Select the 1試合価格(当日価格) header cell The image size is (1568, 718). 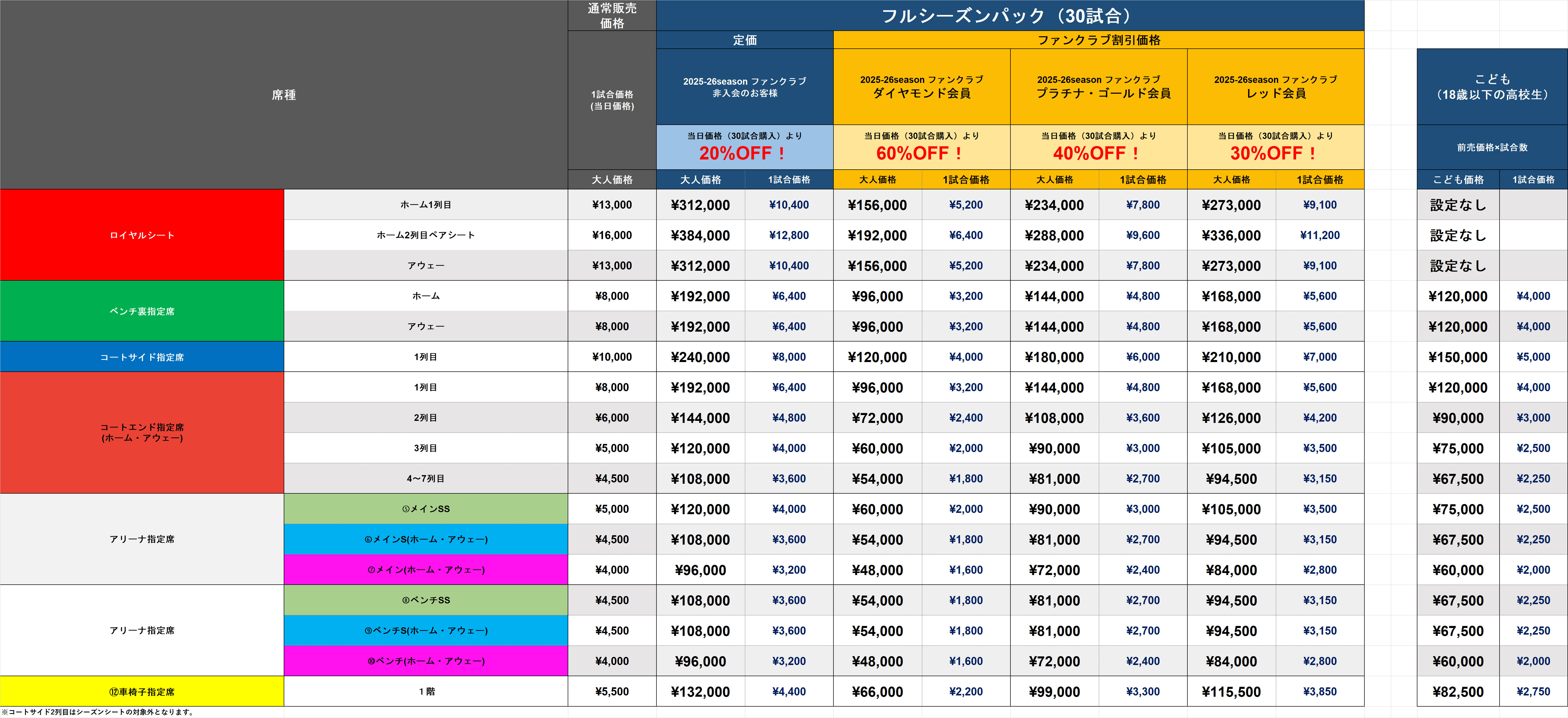point(612,100)
